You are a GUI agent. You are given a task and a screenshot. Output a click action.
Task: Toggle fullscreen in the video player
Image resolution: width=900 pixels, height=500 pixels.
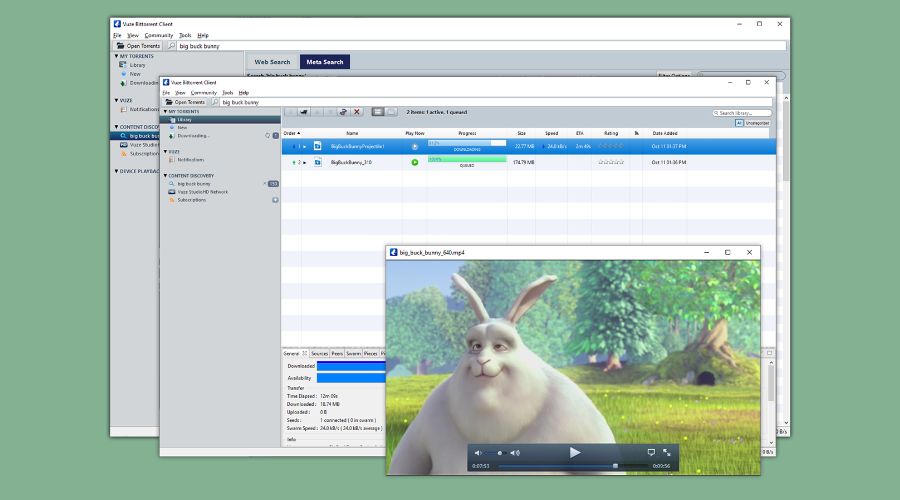[x=667, y=452]
